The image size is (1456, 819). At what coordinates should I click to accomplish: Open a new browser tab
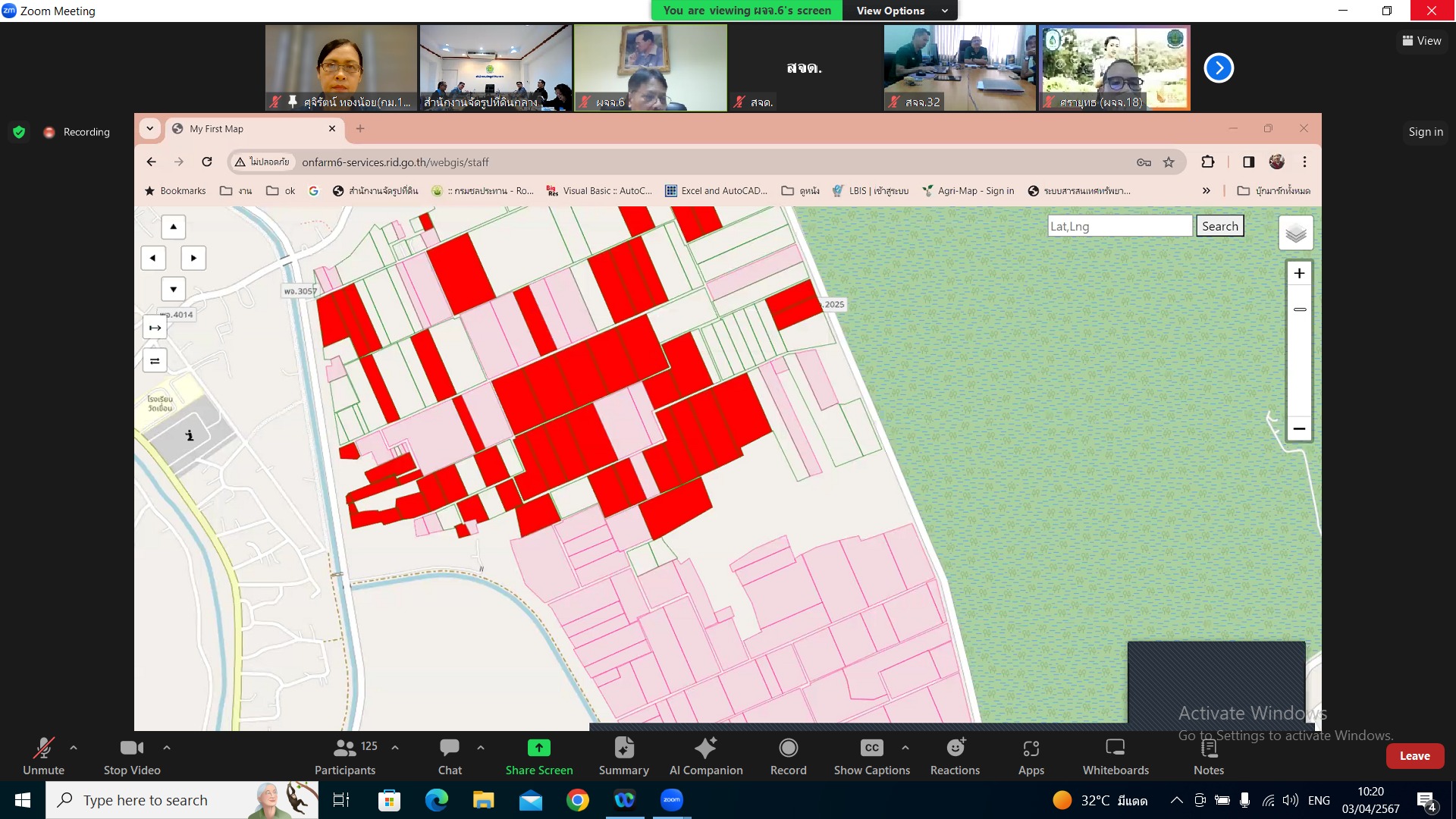360,129
